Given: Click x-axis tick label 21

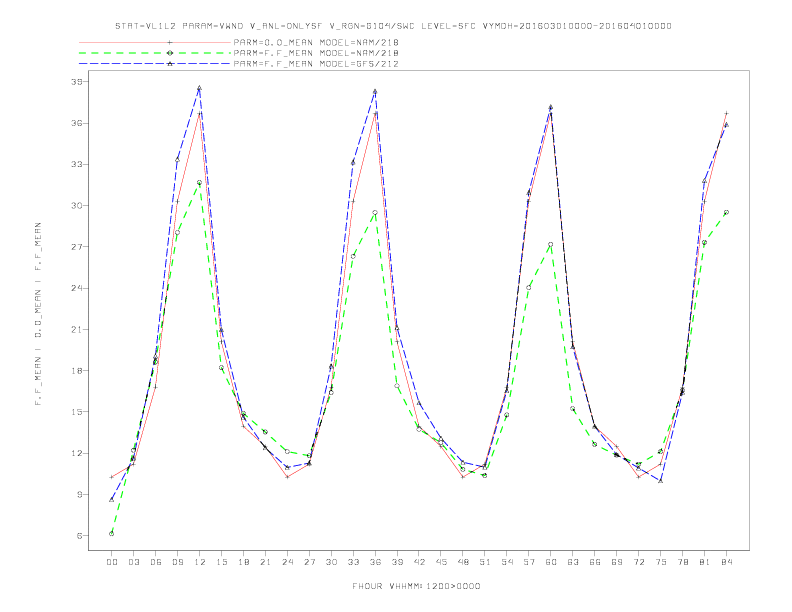Looking at the screenshot, I should [265, 562].
